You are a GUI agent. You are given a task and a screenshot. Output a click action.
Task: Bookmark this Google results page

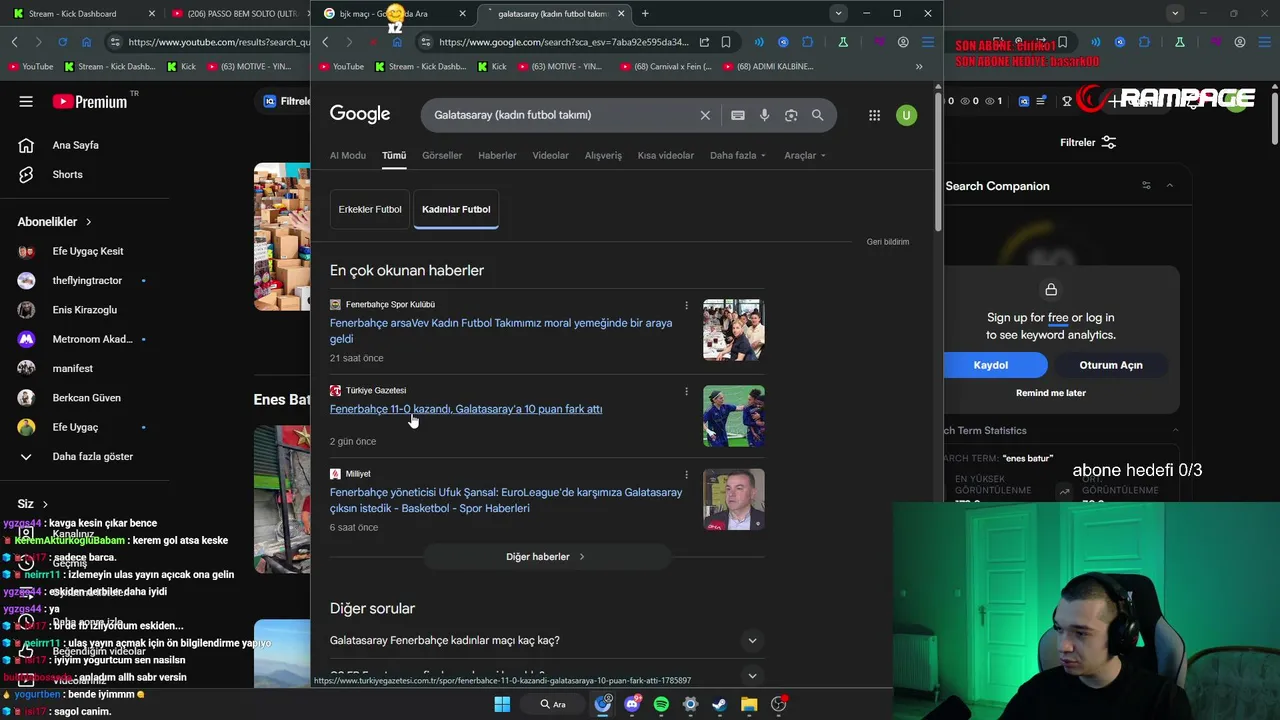[726, 42]
